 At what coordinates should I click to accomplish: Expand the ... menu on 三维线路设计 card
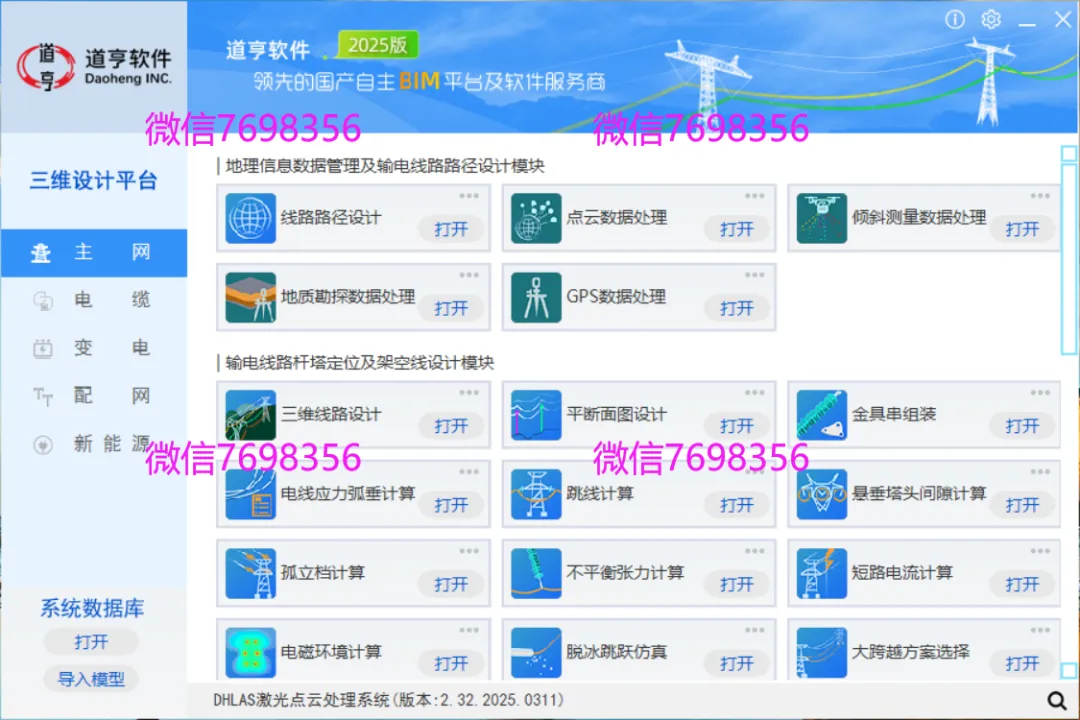[x=469, y=393]
